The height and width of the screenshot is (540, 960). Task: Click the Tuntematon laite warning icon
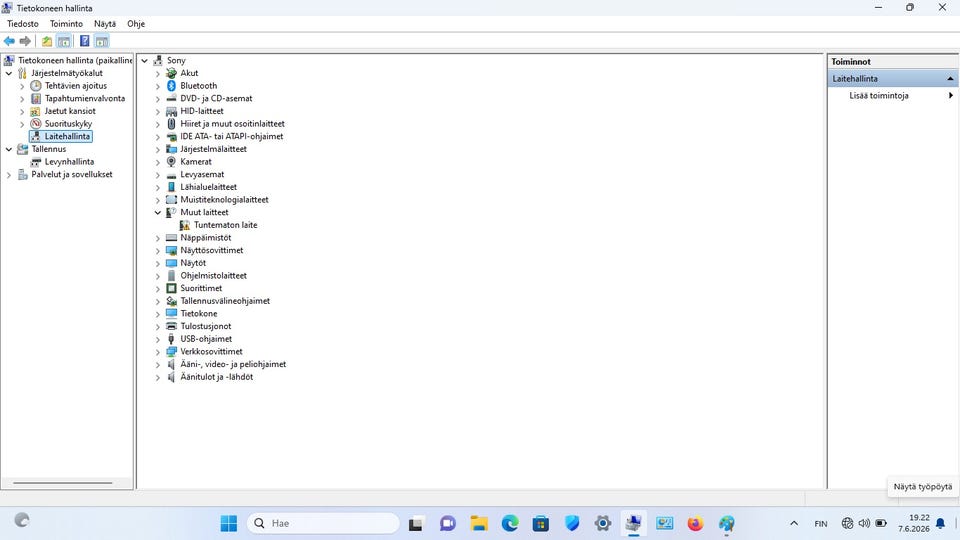tap(184, 225)
